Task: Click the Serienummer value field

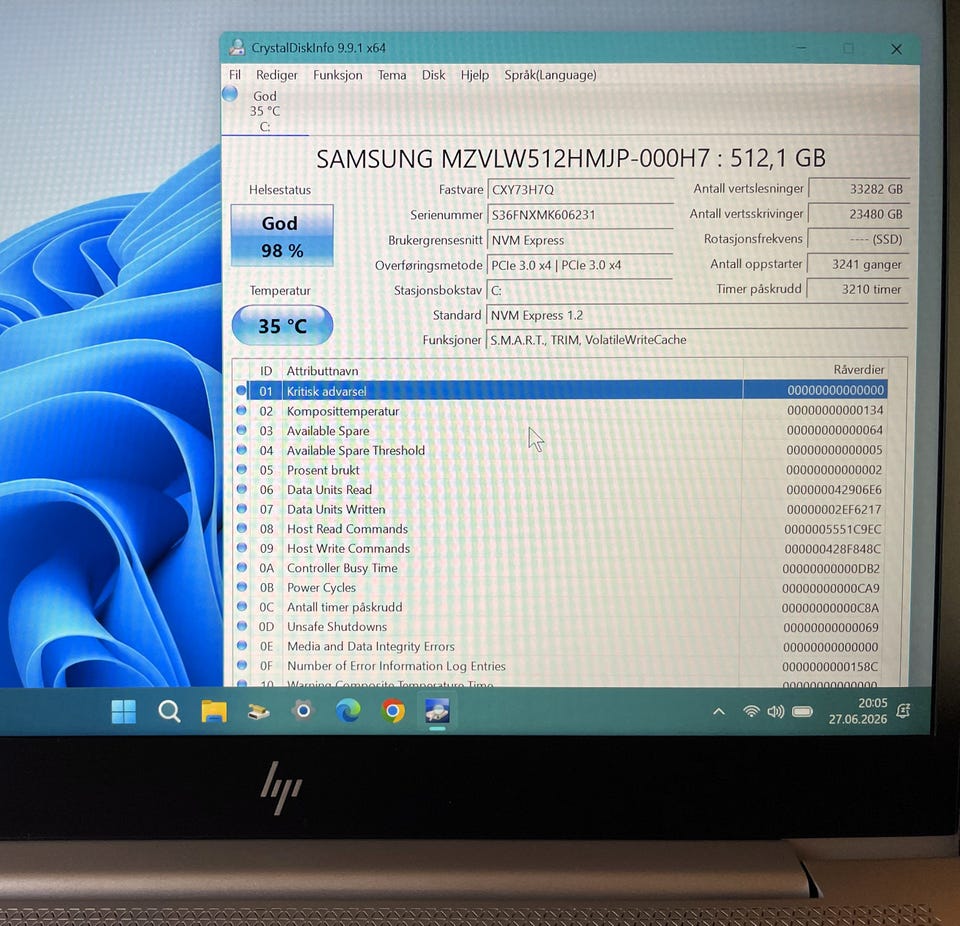Action: 580,215
